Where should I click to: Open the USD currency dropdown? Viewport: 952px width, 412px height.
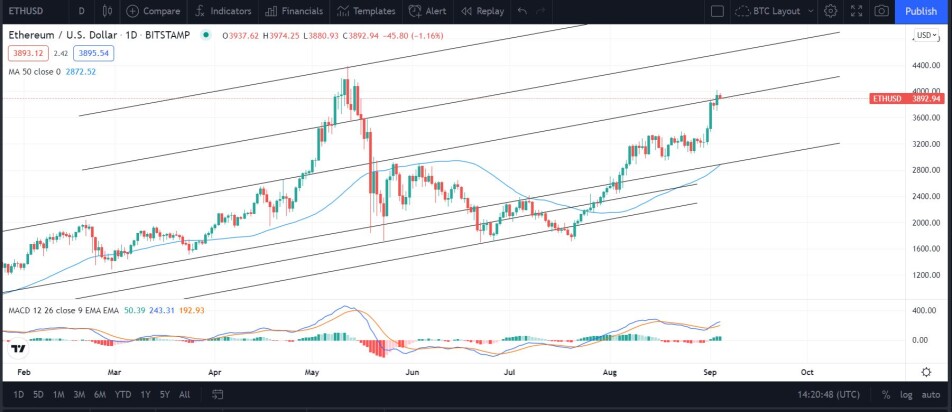tap(926, 35)
